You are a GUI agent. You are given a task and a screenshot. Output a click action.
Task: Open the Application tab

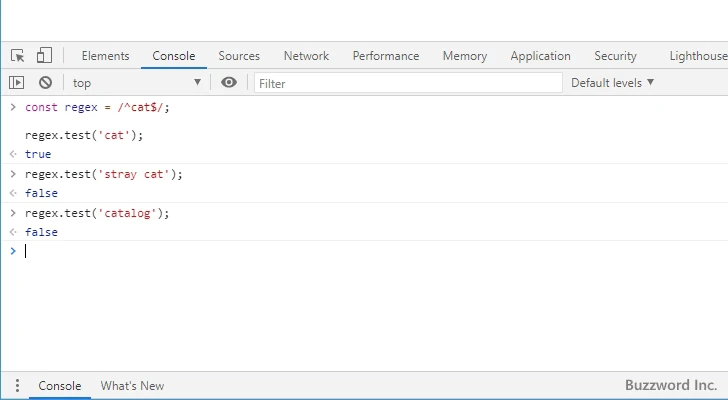pos(540,56)
